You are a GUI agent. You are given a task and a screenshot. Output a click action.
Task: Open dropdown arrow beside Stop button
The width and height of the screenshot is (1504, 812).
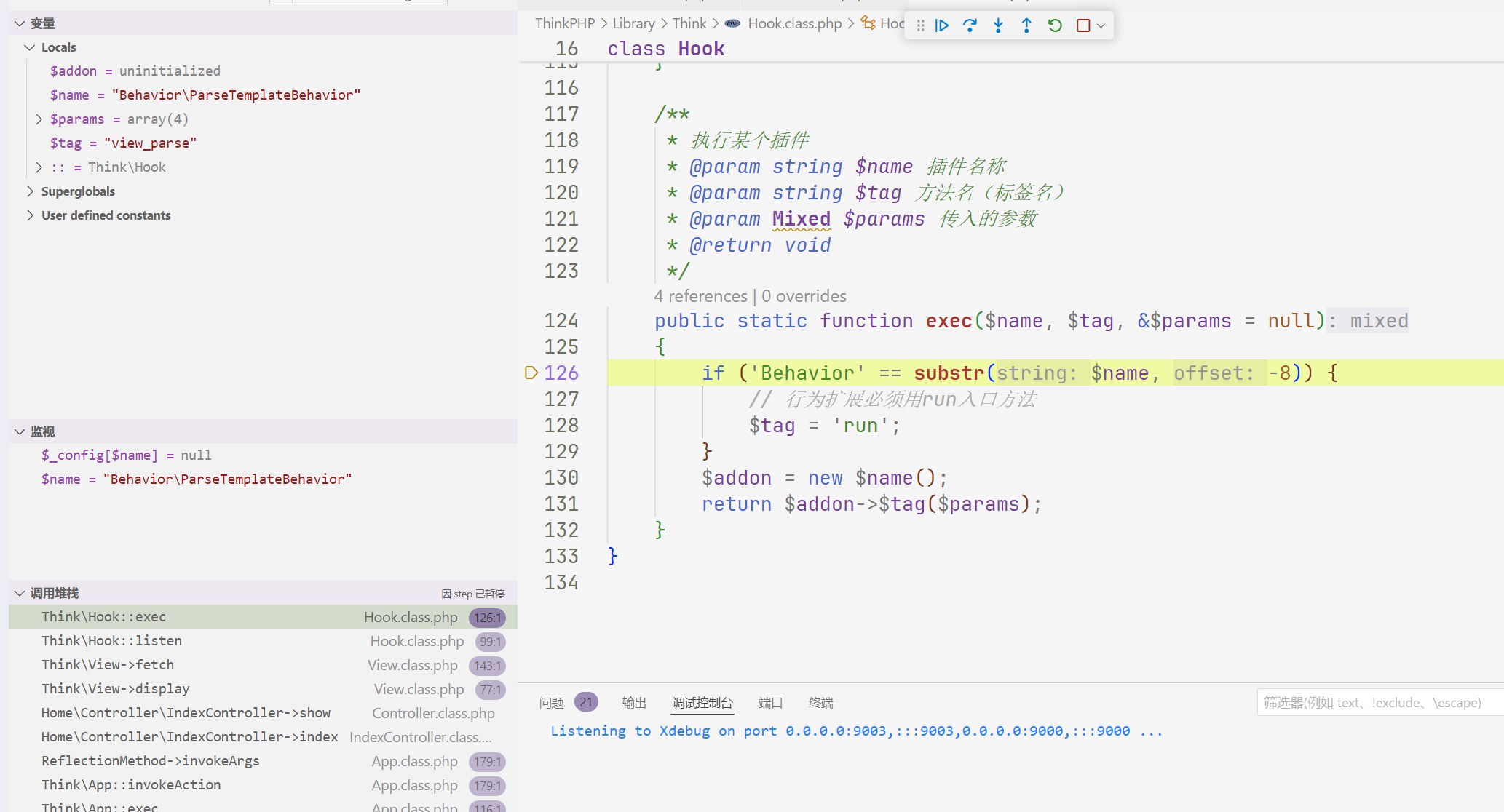click(x=1101, y=25)
